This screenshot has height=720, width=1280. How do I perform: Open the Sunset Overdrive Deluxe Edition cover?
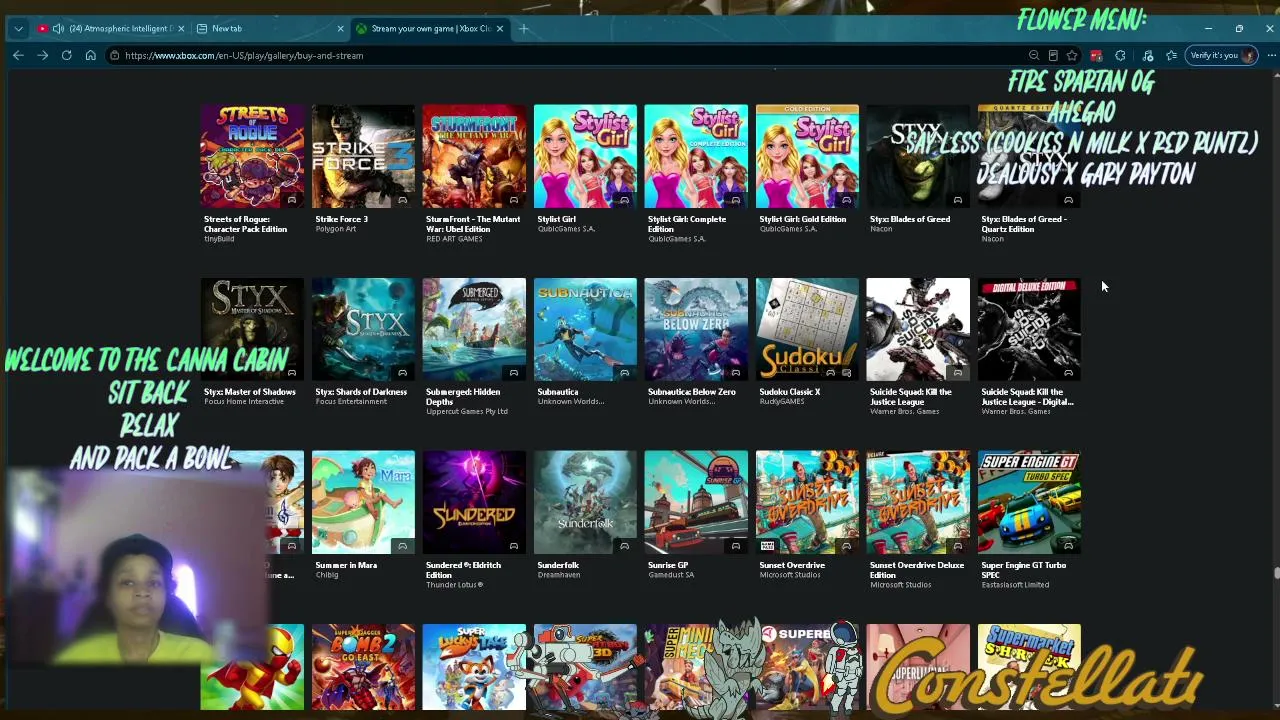[918, 503]
